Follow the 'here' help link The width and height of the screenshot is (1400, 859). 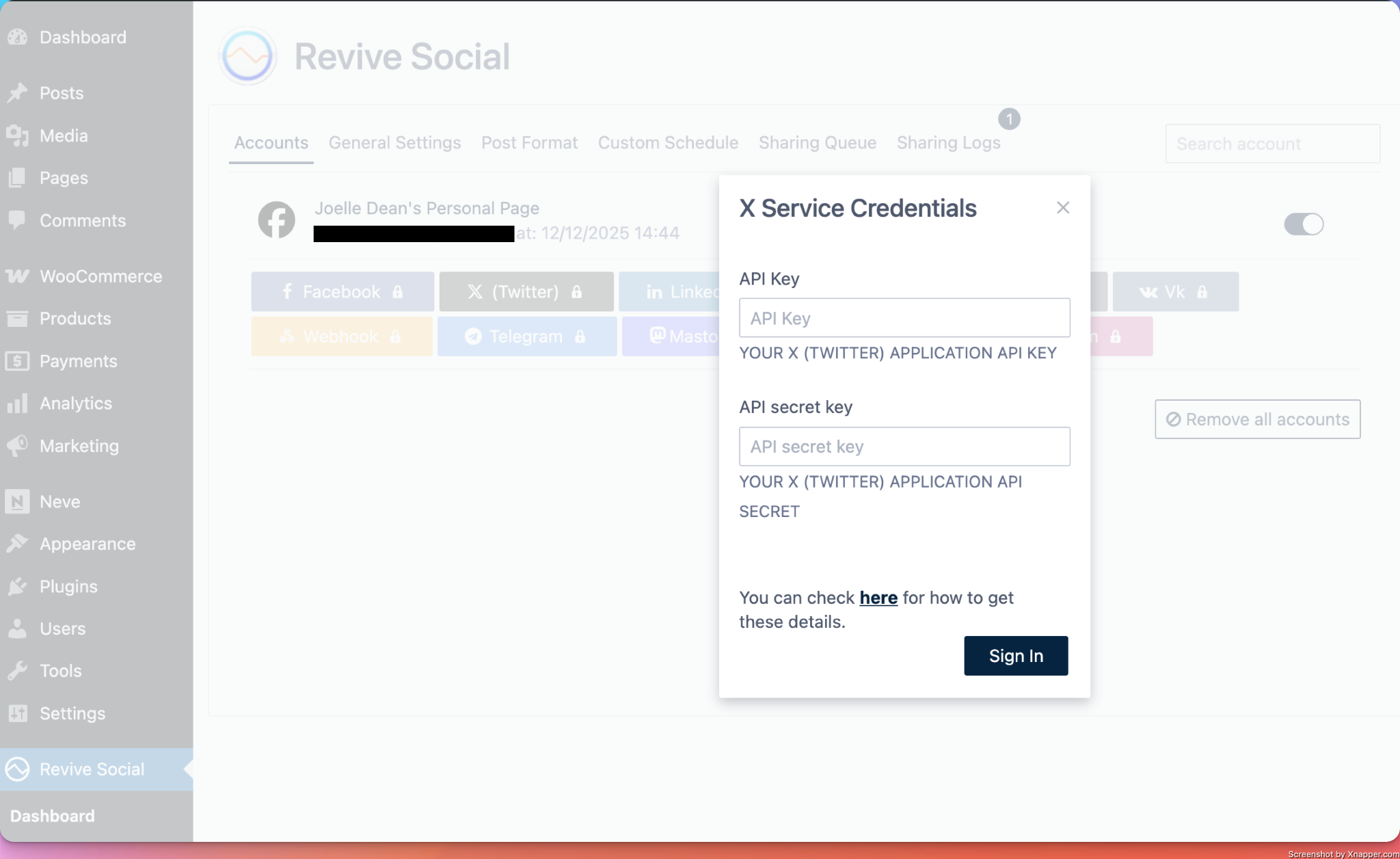tap(878, 598)
